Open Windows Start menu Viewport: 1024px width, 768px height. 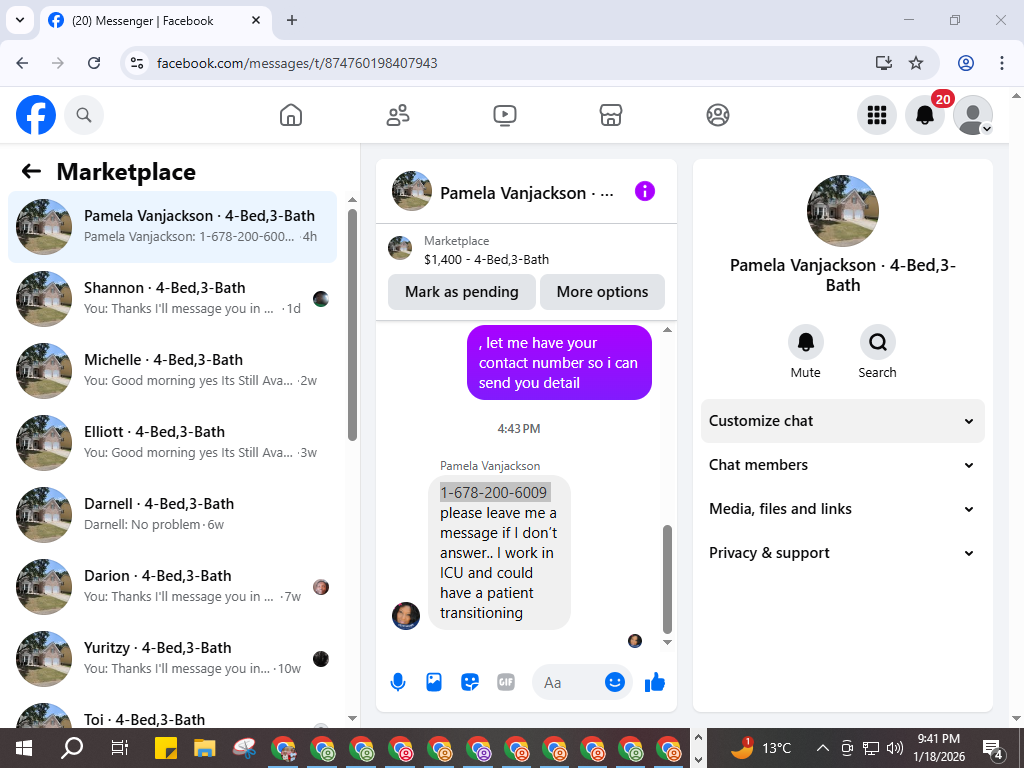24,748
